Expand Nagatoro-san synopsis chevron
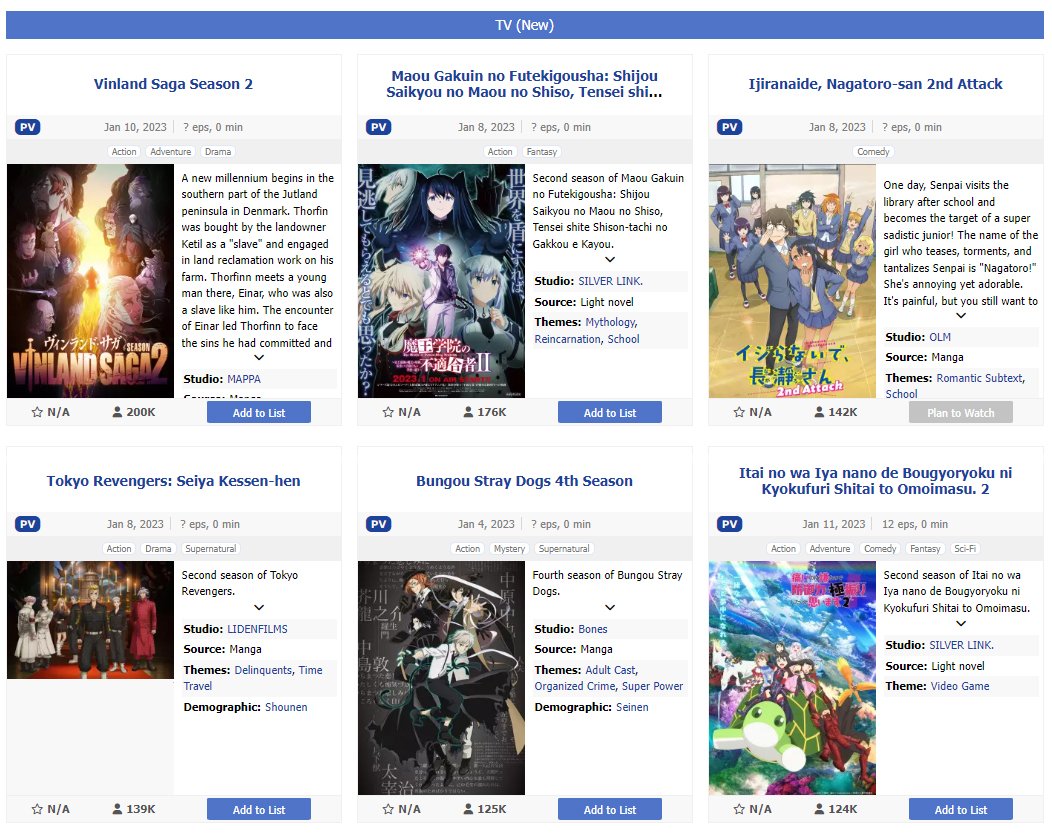Viewport: 1052px width, 836px height. 961,315
